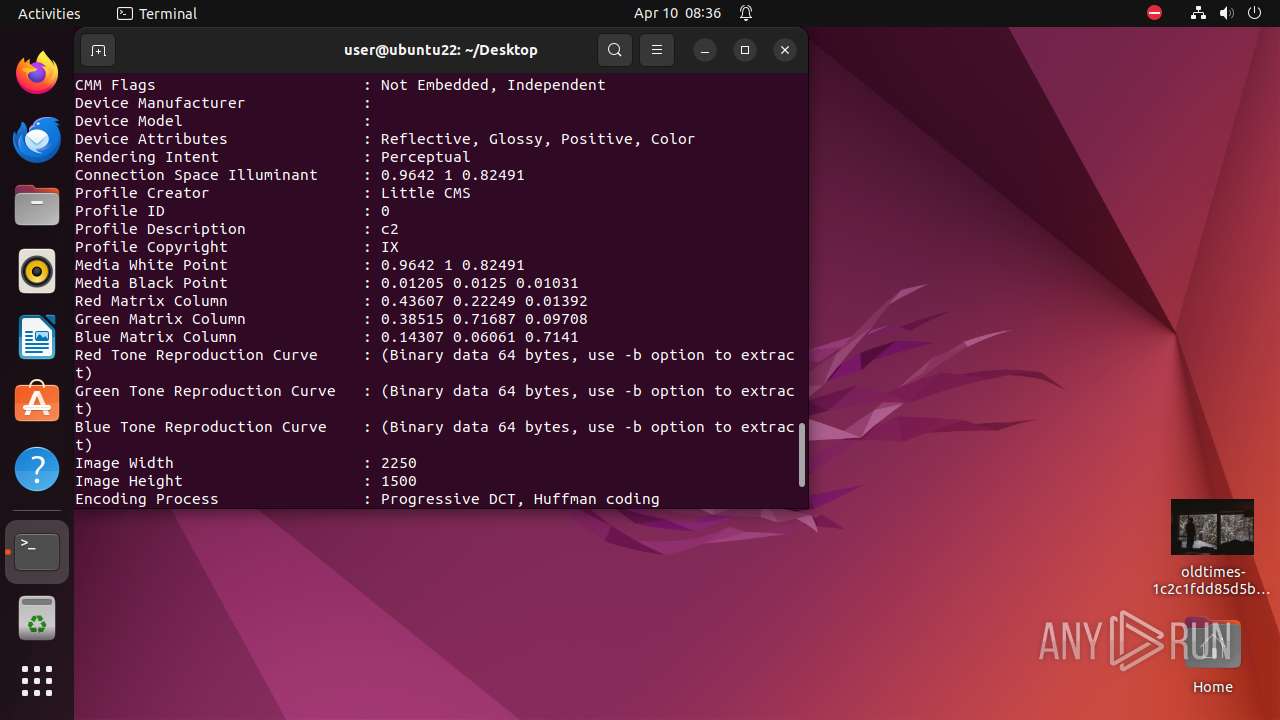Click the 'Profile Copyright' label
The image size is (1280, 720).
point(151,247)
